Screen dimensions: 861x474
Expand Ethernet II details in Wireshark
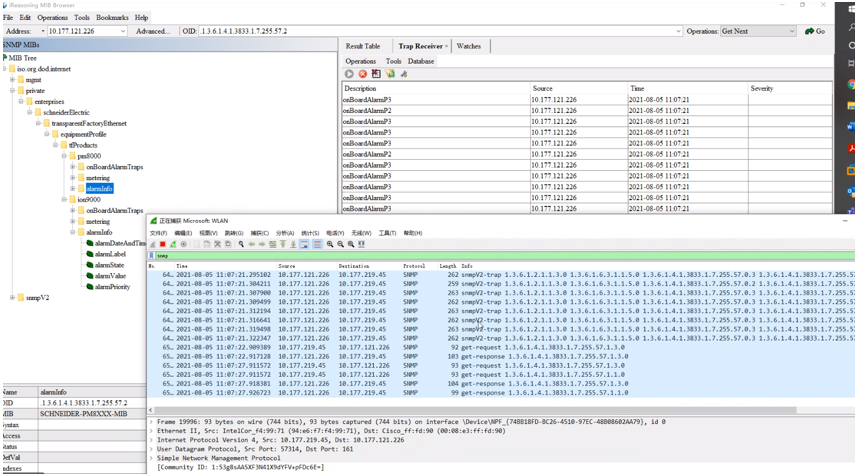(x=152, y=431)
